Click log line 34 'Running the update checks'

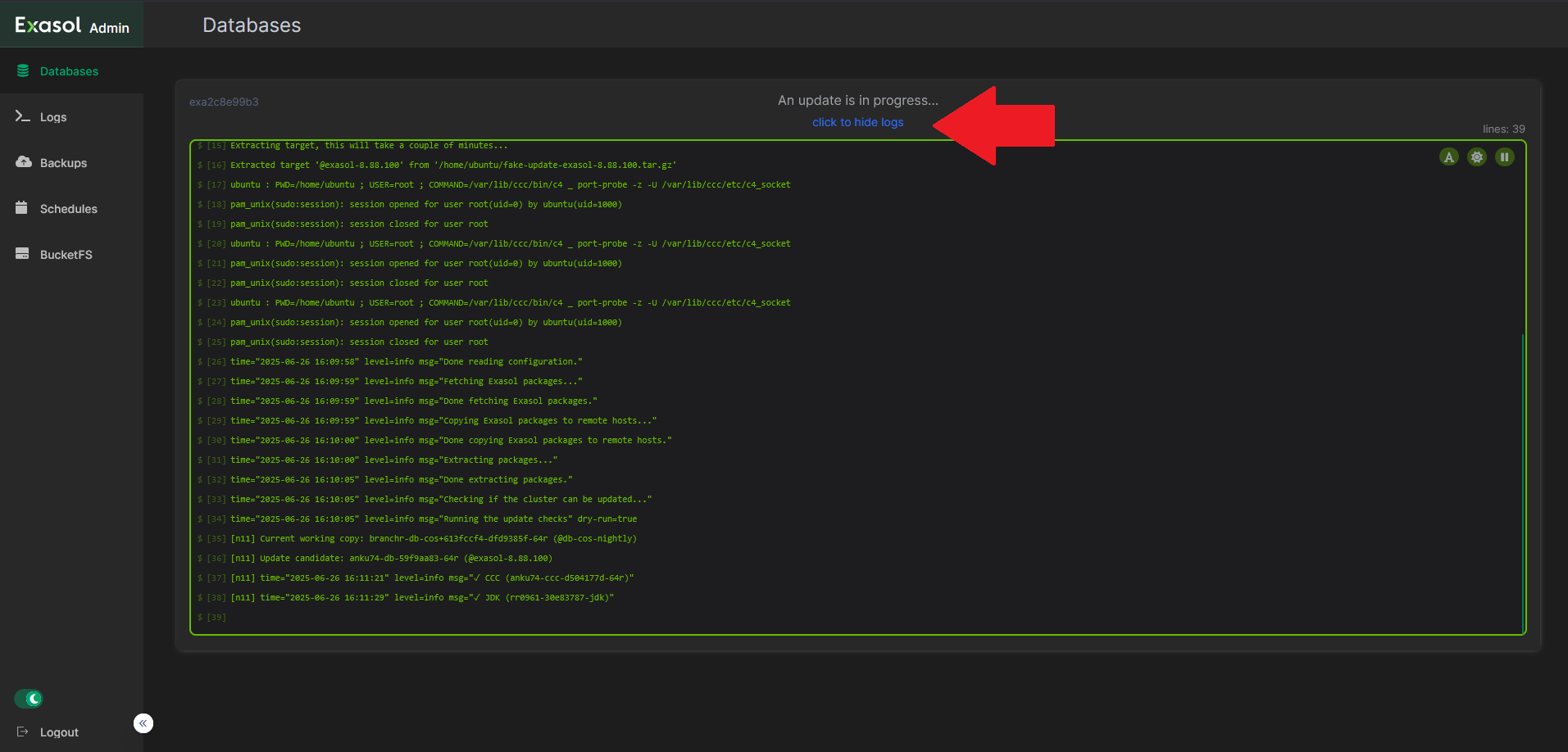coord(417,519)
